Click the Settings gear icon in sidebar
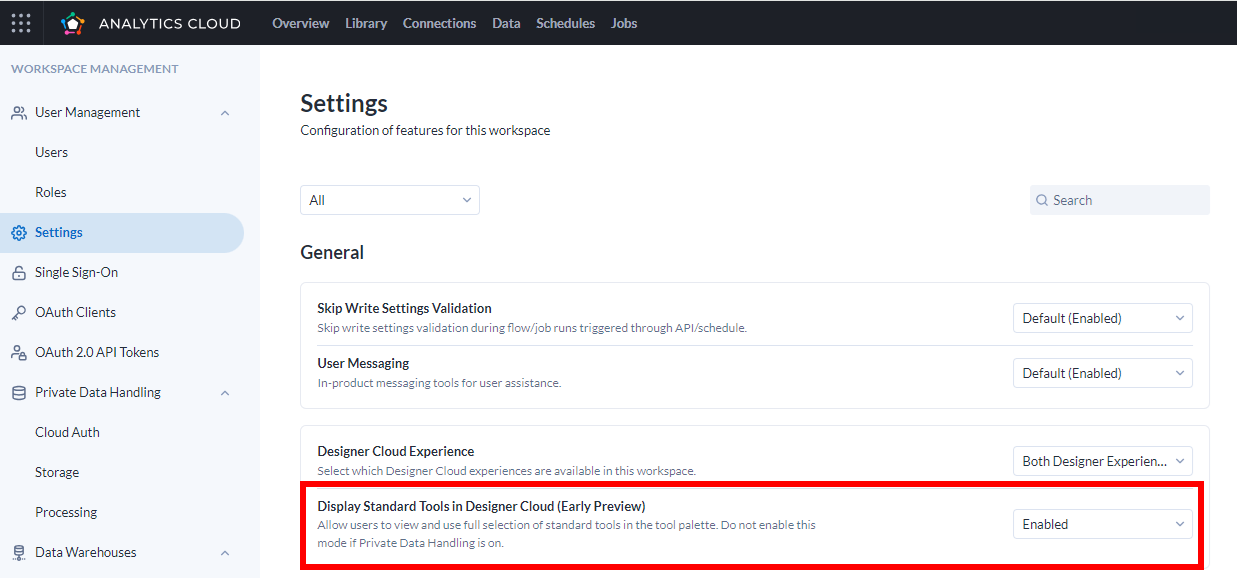The height and width of the screenshot is (578, 1237). [x=19, y=233]
